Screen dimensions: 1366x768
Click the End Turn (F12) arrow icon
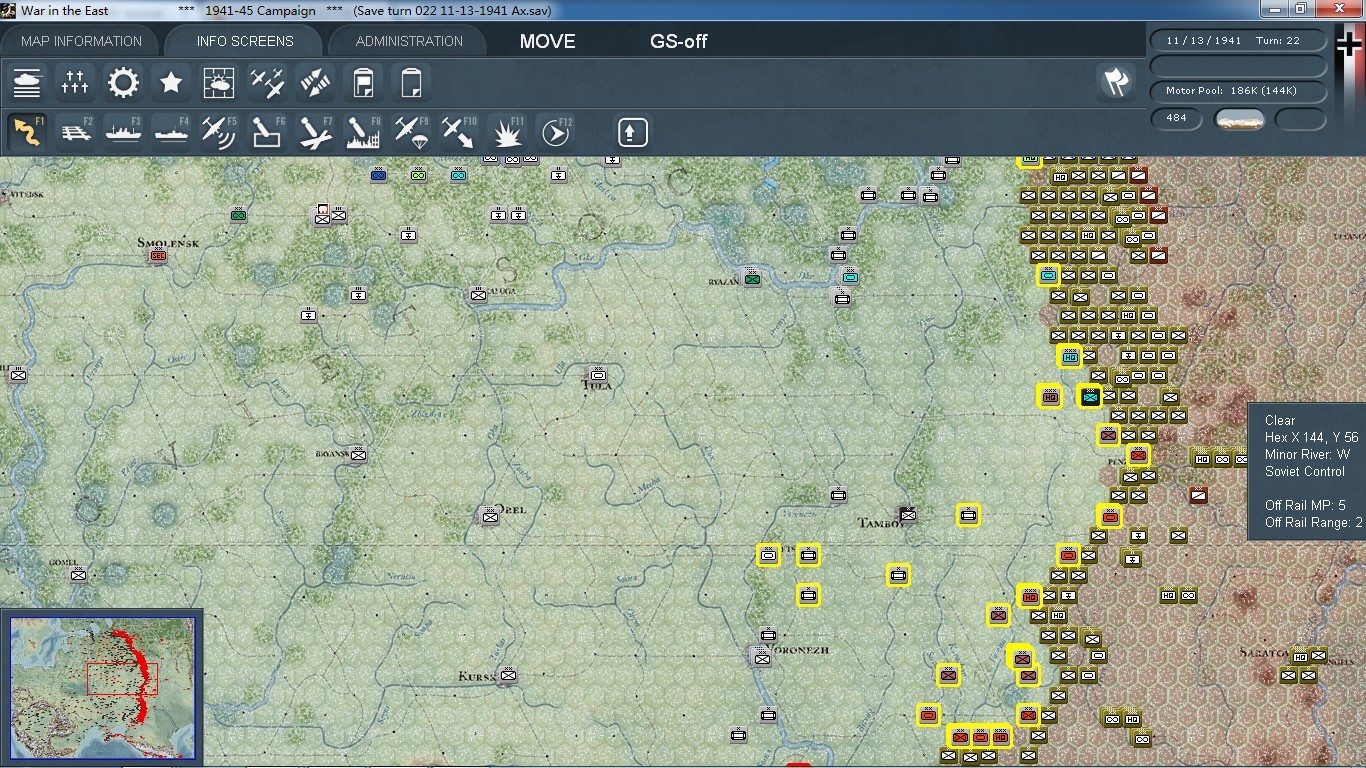[556, 132]
